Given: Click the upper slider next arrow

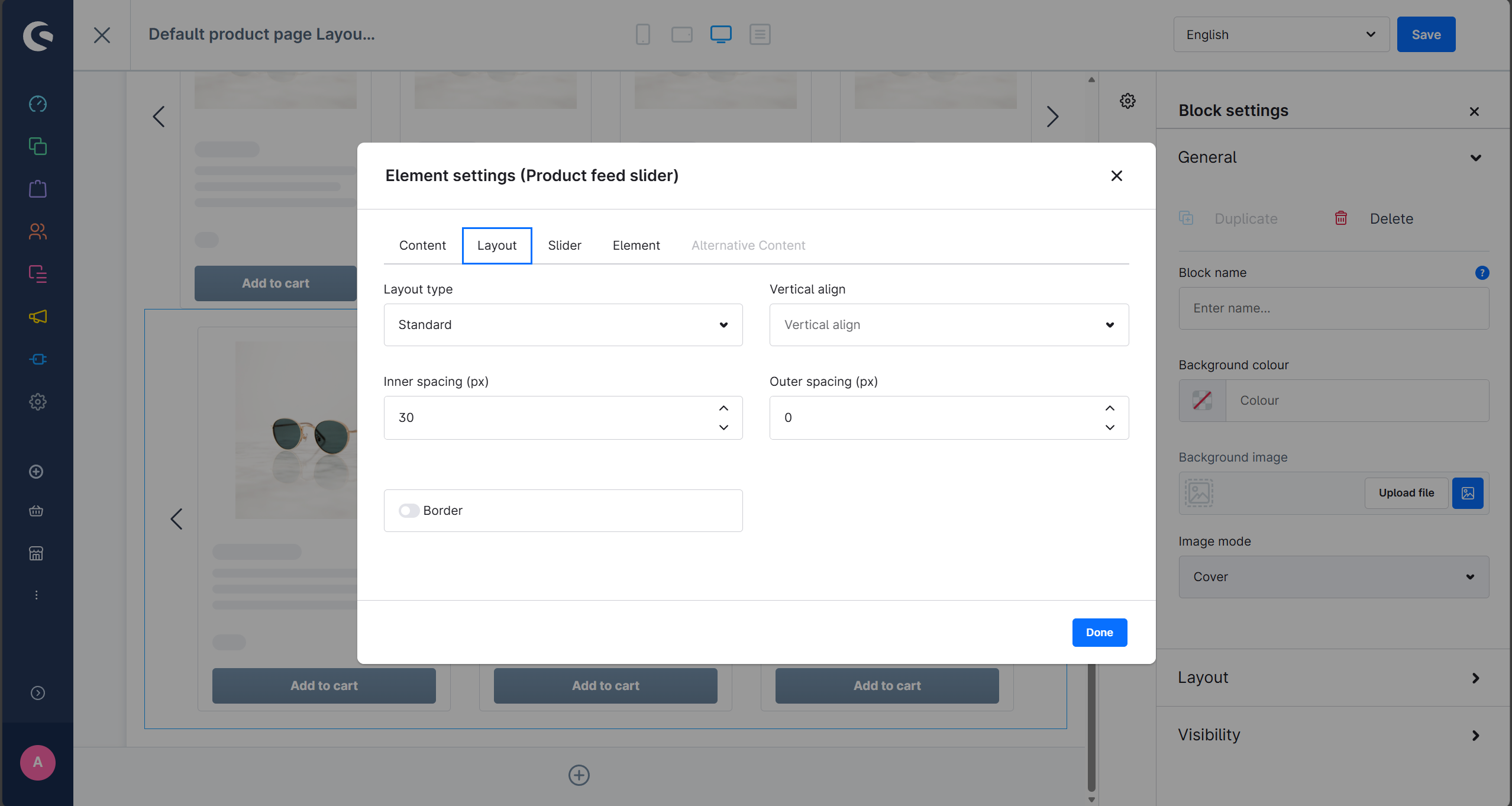Looking at the screenshot, I should click(1052, 117).
